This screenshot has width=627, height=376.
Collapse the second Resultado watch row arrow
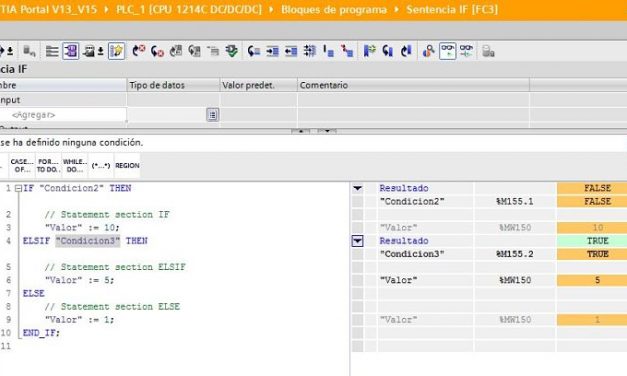coord(357,241)
